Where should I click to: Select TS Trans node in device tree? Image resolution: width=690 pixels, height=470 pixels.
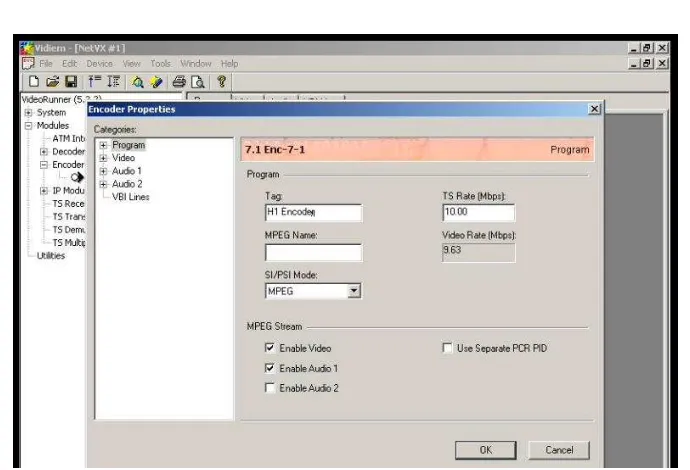[x=69, y=217]
